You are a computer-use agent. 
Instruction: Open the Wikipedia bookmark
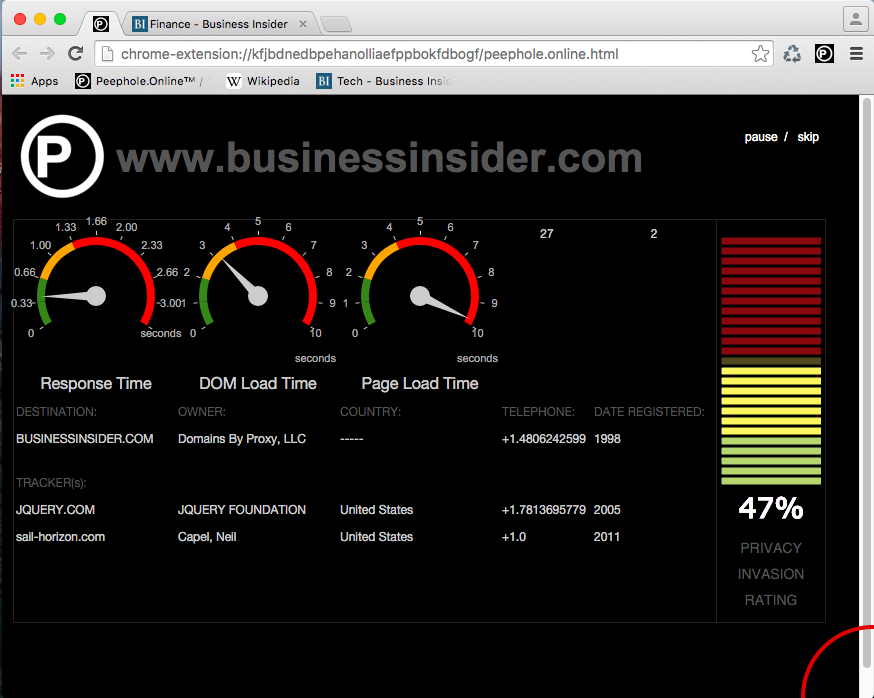coord(263,81)
